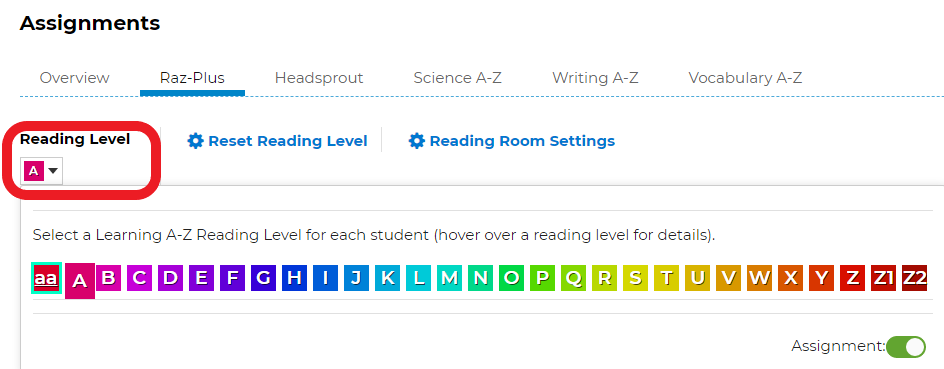
Task: Click the Reset Reading Level link
Action: pyautogui.click(x=288, y=141)
